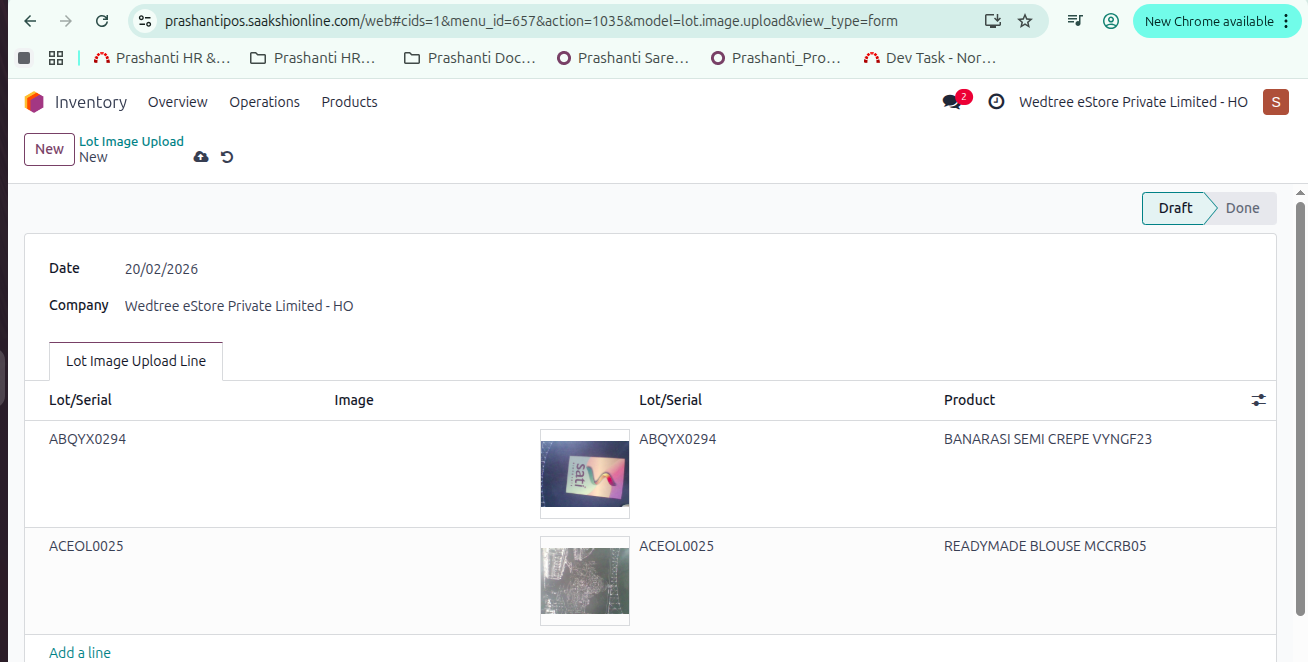Click the ABQYX0294 row image thumbnail

click(585, 473)
